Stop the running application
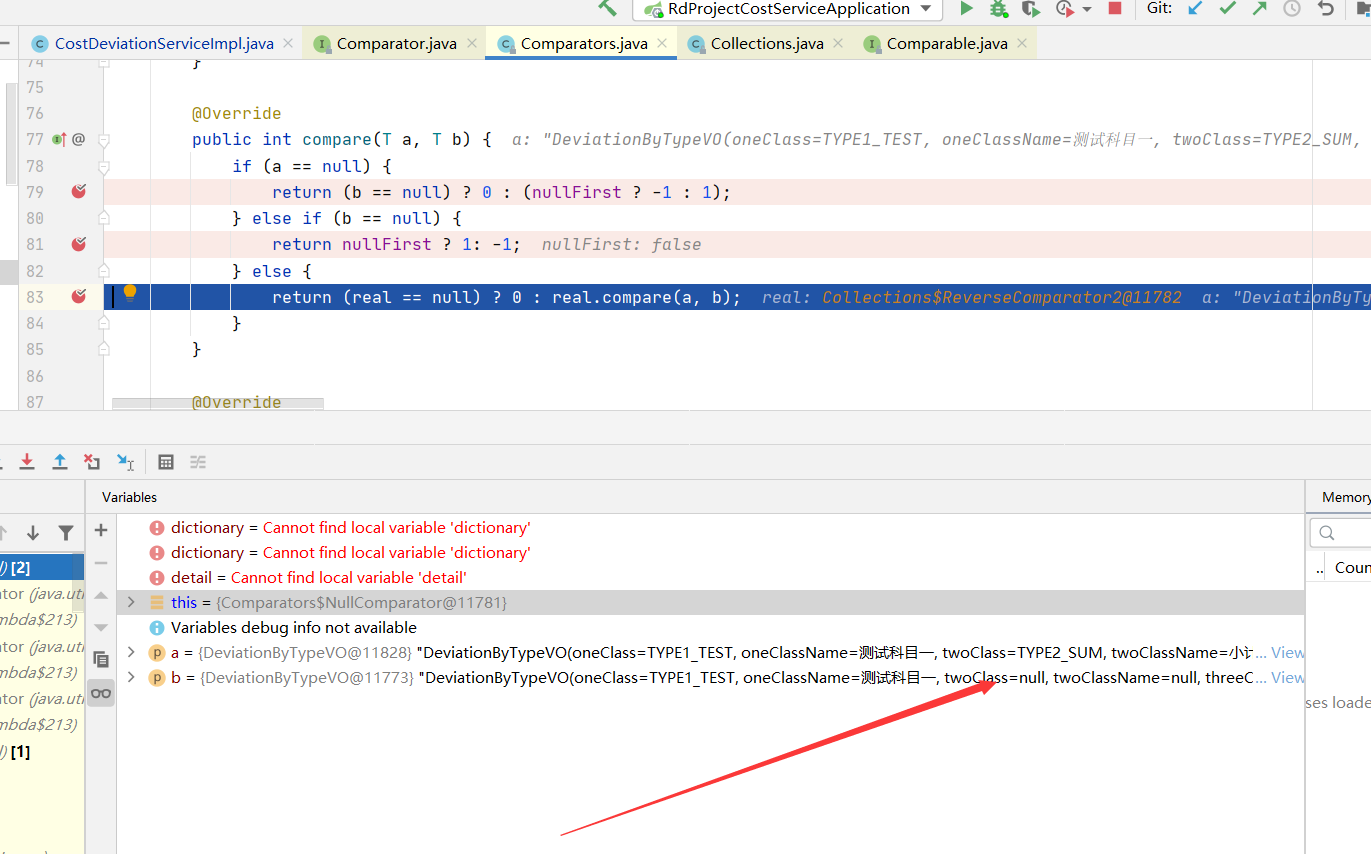The image size is (1371, 854). click(x=1112, y=9)
